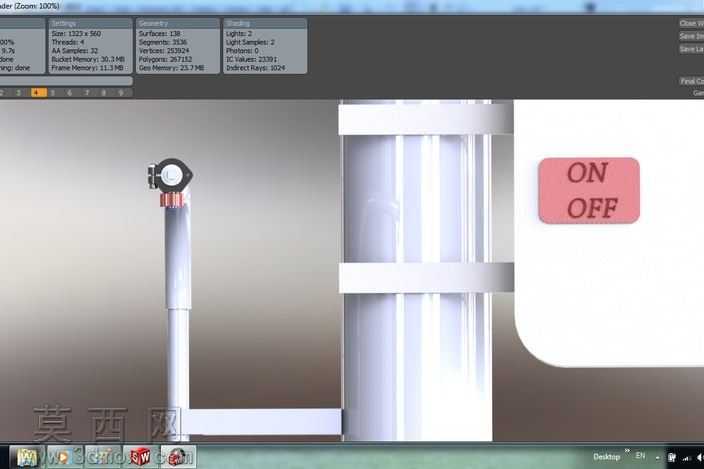
Task: Select the PhotoView 360 taskbar icon
Action: pos(178,457)
